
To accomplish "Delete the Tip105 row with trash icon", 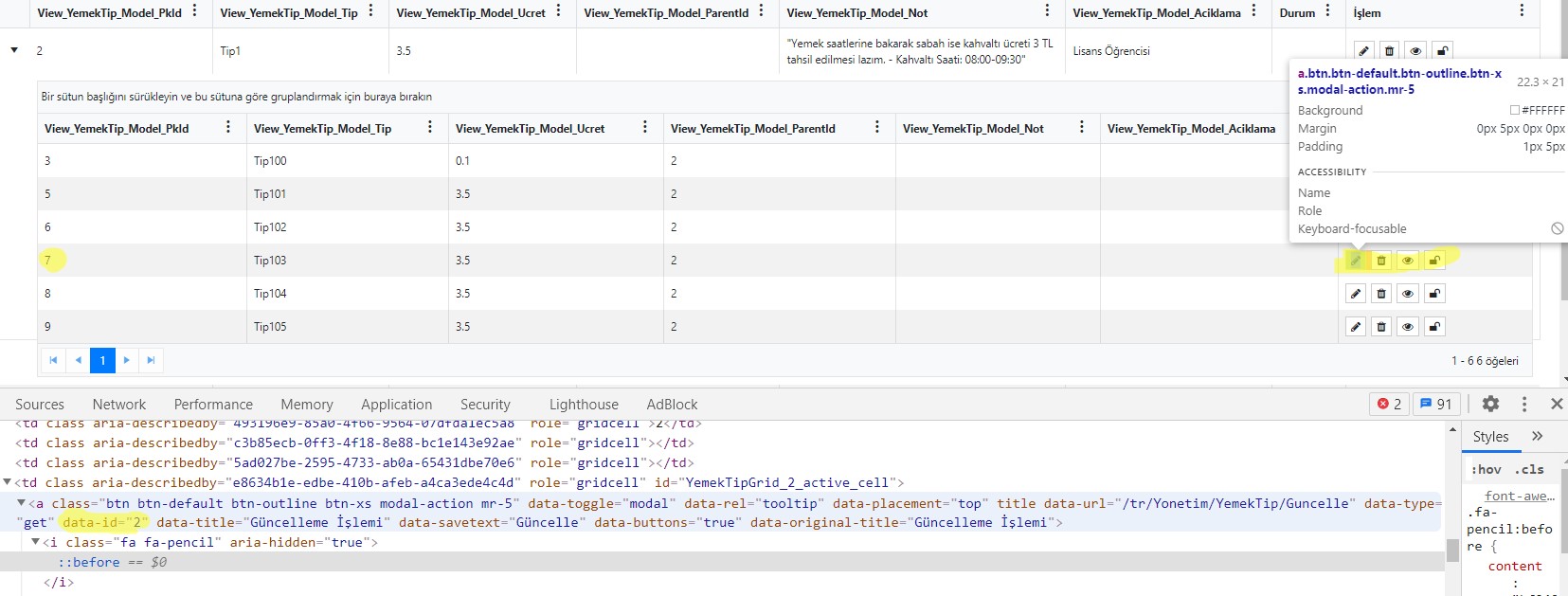I will click(x=1381, y=327).
